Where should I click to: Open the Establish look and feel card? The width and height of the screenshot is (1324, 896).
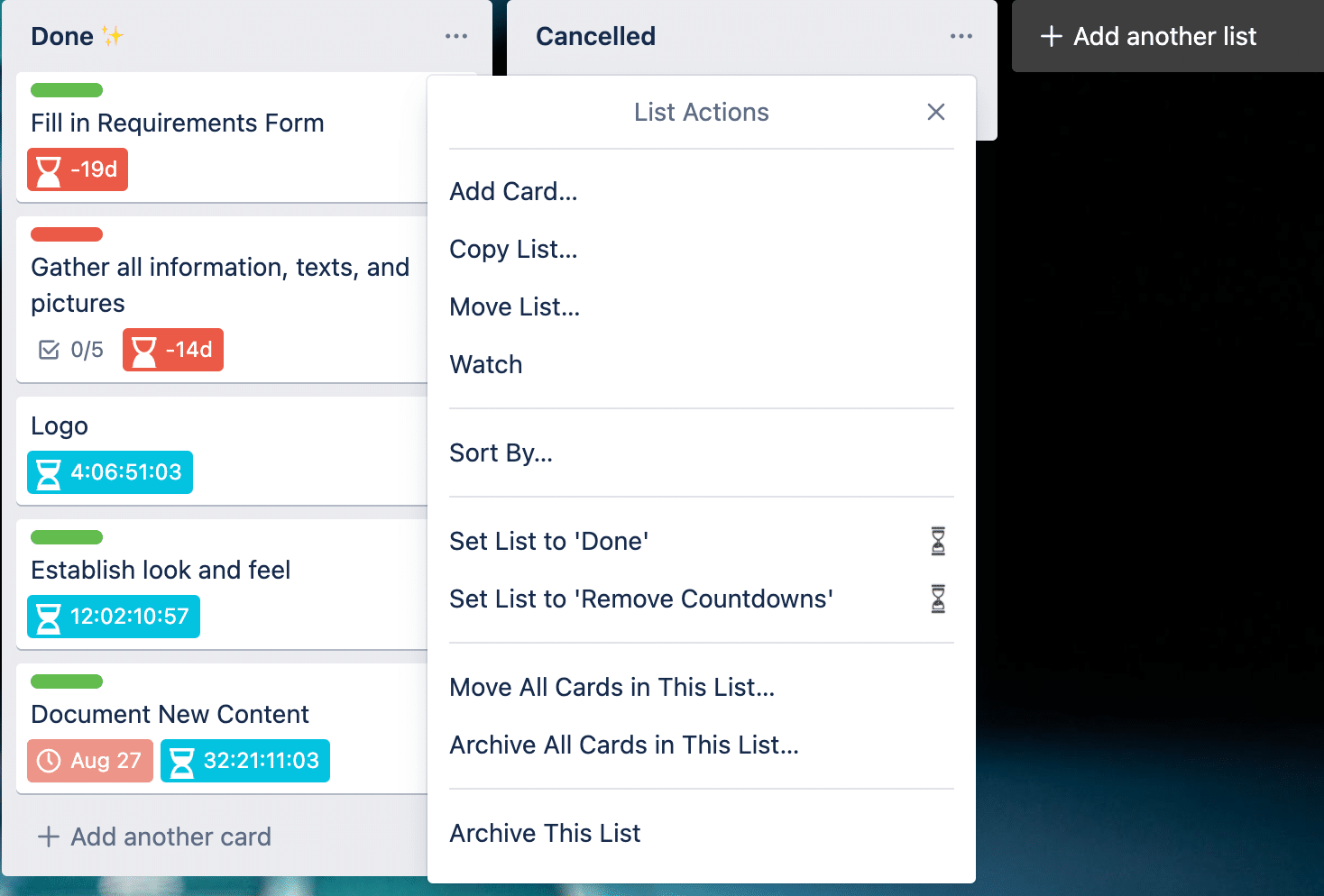click(x=161, y=570)
